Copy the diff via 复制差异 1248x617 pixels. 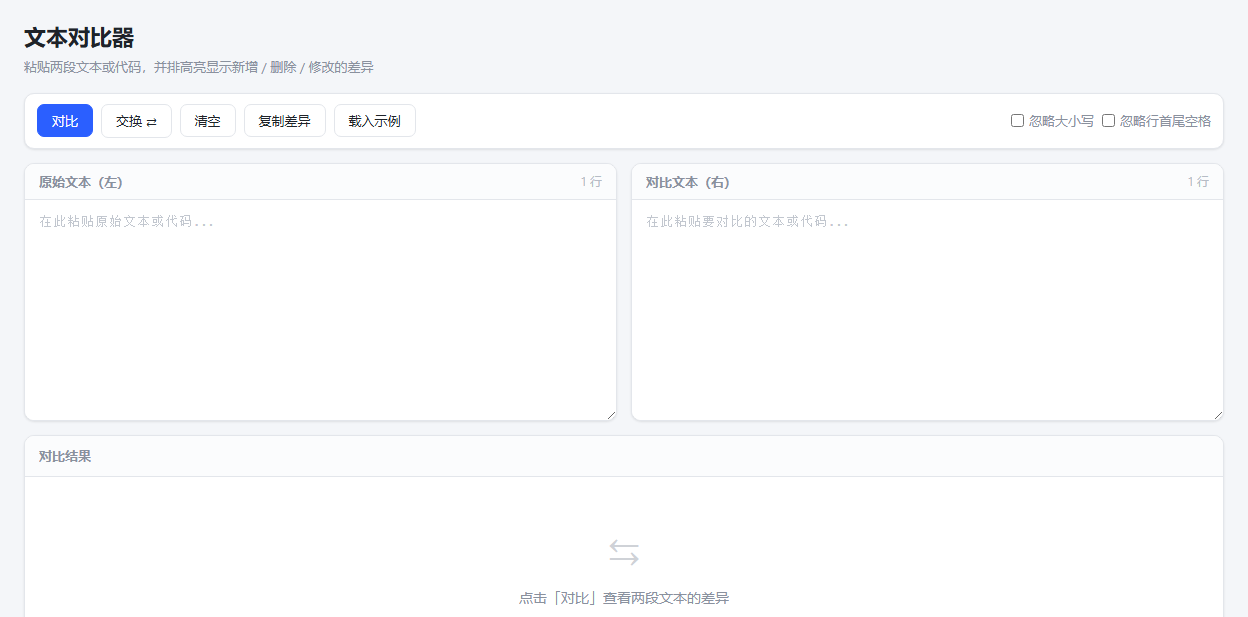(285, 121)
